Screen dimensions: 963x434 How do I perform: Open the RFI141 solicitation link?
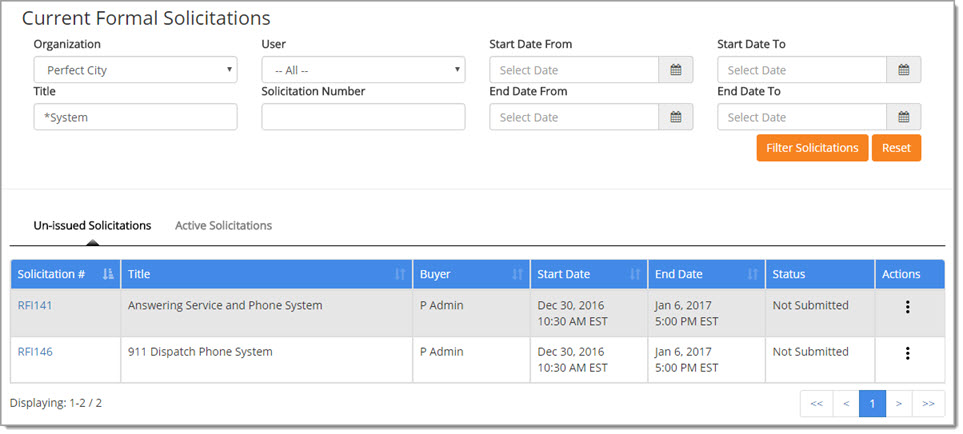(x=35, y=306)
